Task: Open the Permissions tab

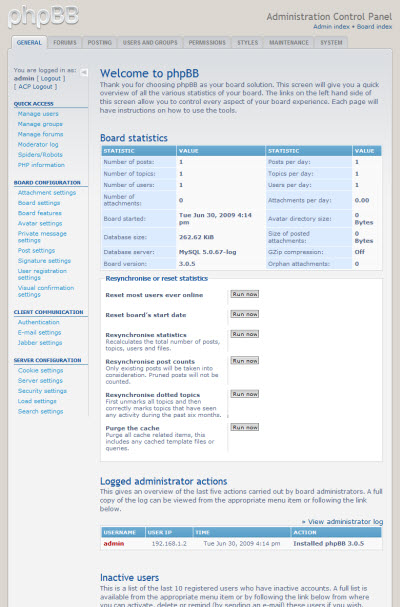Action: [x=207, y=43]
